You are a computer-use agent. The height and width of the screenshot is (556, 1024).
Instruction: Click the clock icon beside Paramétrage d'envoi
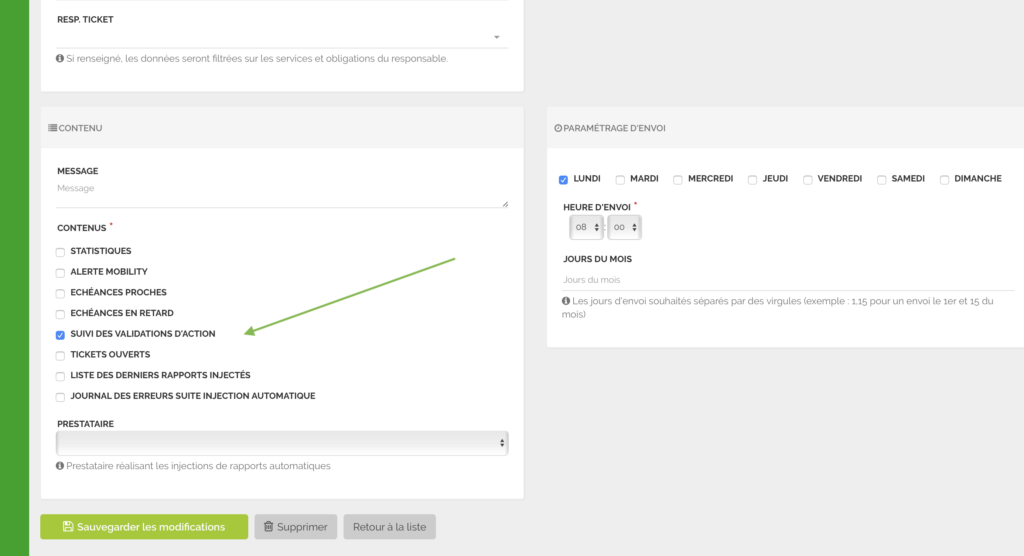[558, 128]
